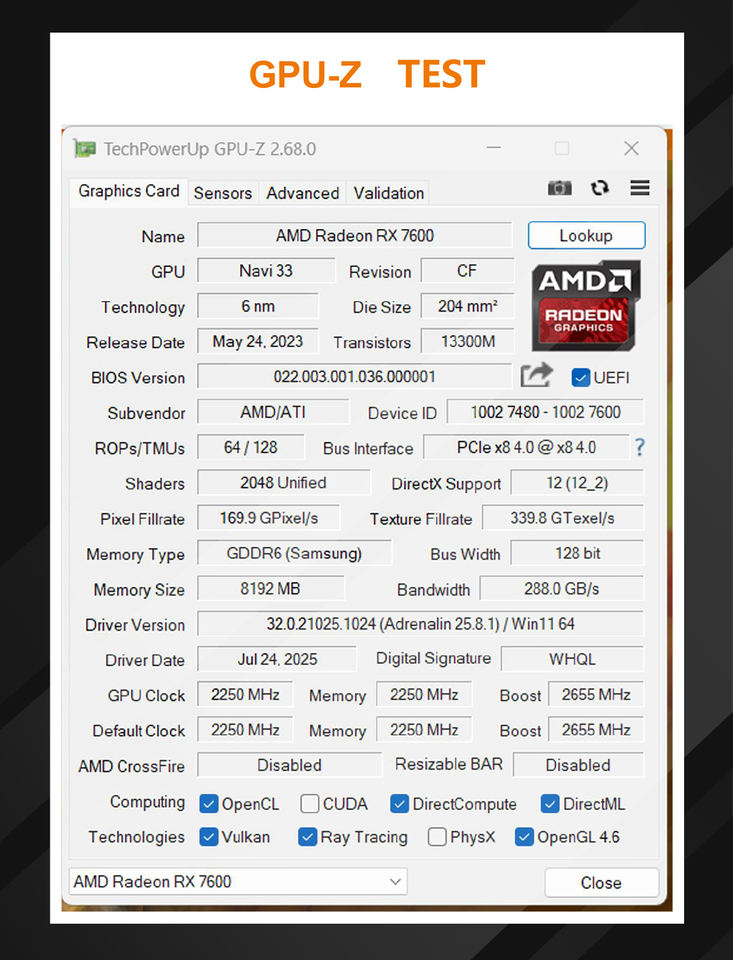Click the refresh icon in GPU-Z

[600, 188]
